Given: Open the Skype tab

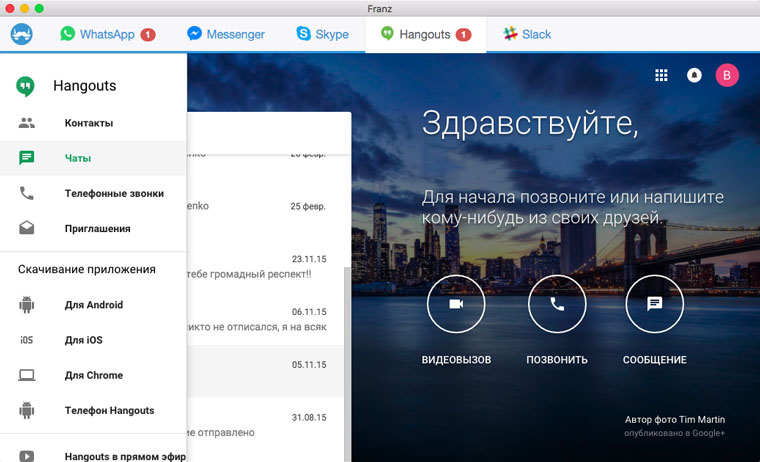Looking at the screenshot, I should [x=322, y=34].
